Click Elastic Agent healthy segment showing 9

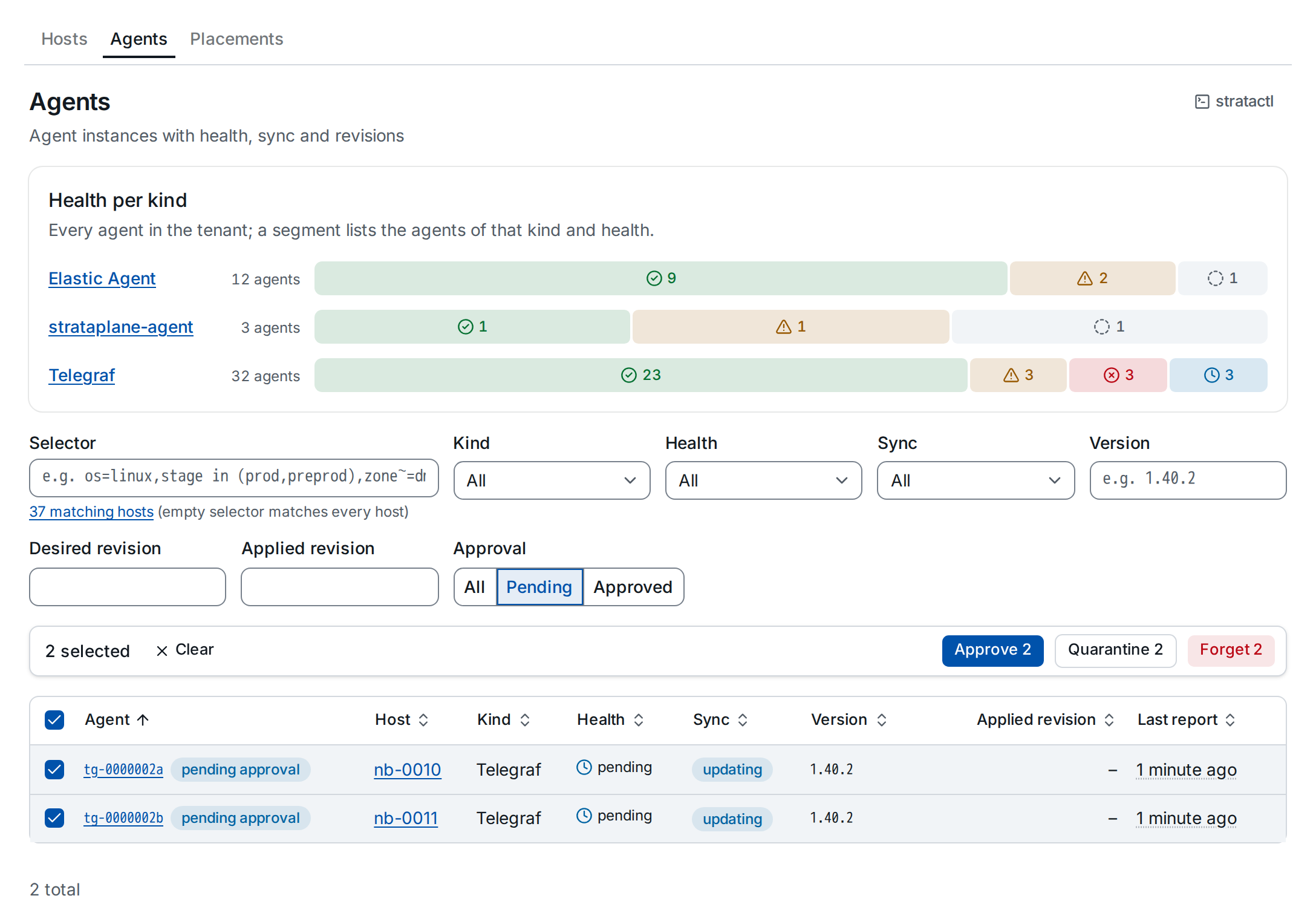tap(660, 278)
